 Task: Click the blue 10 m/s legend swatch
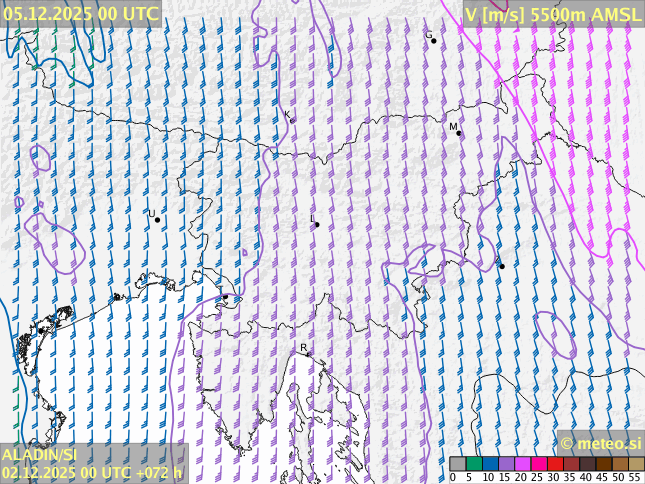[x=490, y=464]
